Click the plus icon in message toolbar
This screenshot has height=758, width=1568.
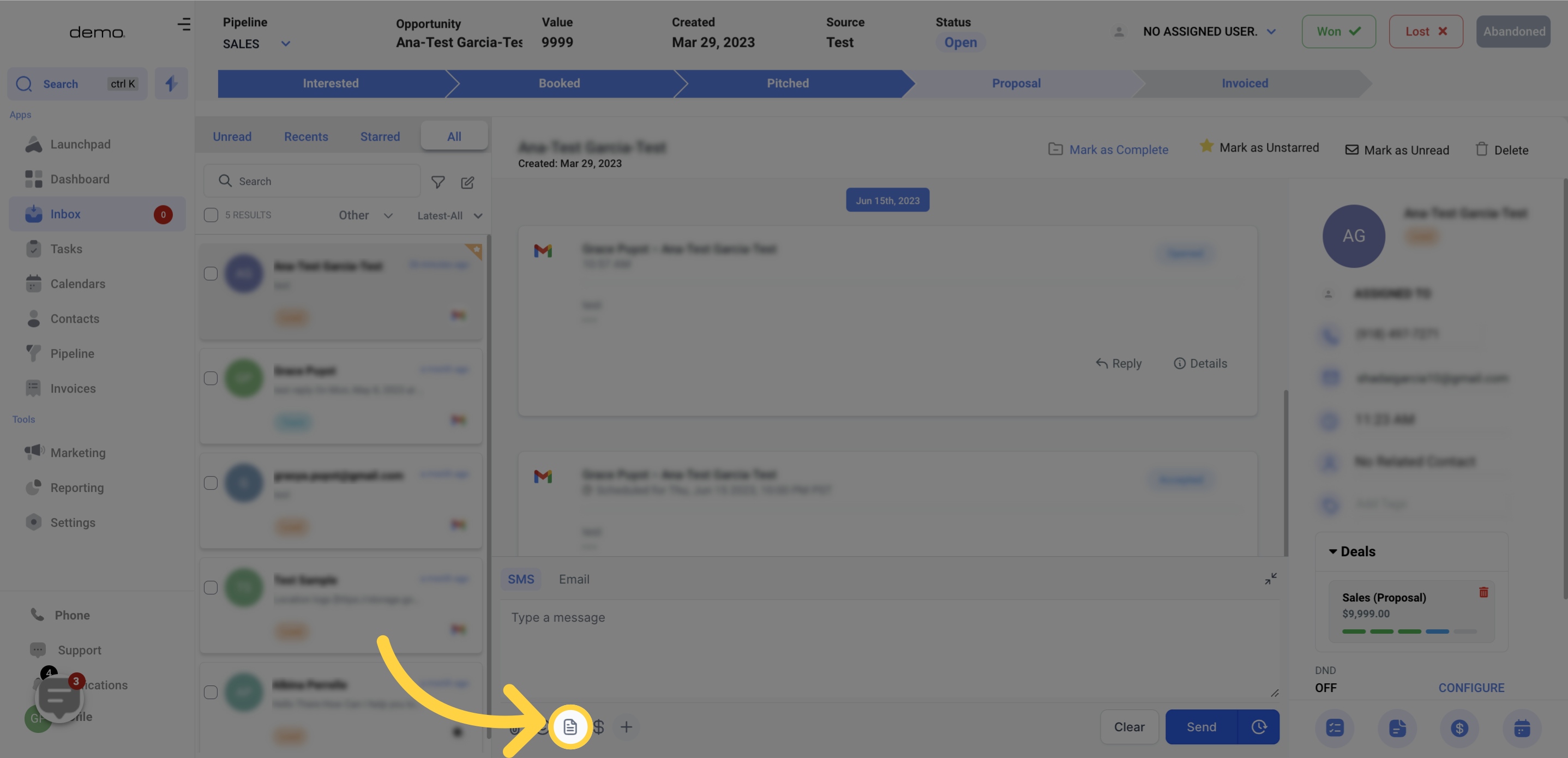pyautogui.click(x=626, y=726)
